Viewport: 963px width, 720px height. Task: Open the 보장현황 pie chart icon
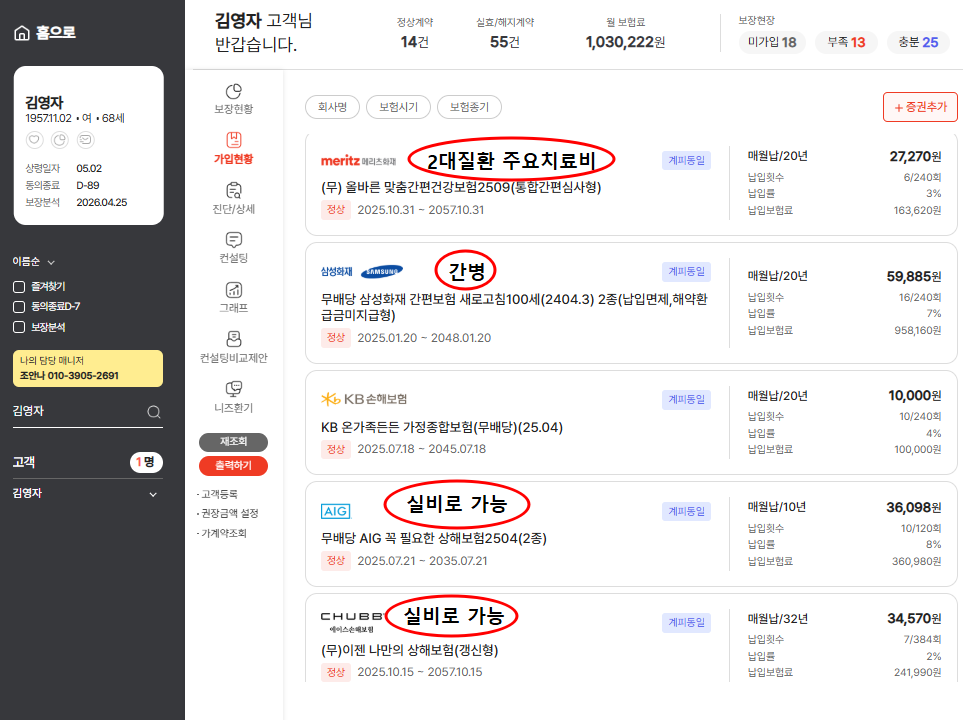(x=234, y=92)
